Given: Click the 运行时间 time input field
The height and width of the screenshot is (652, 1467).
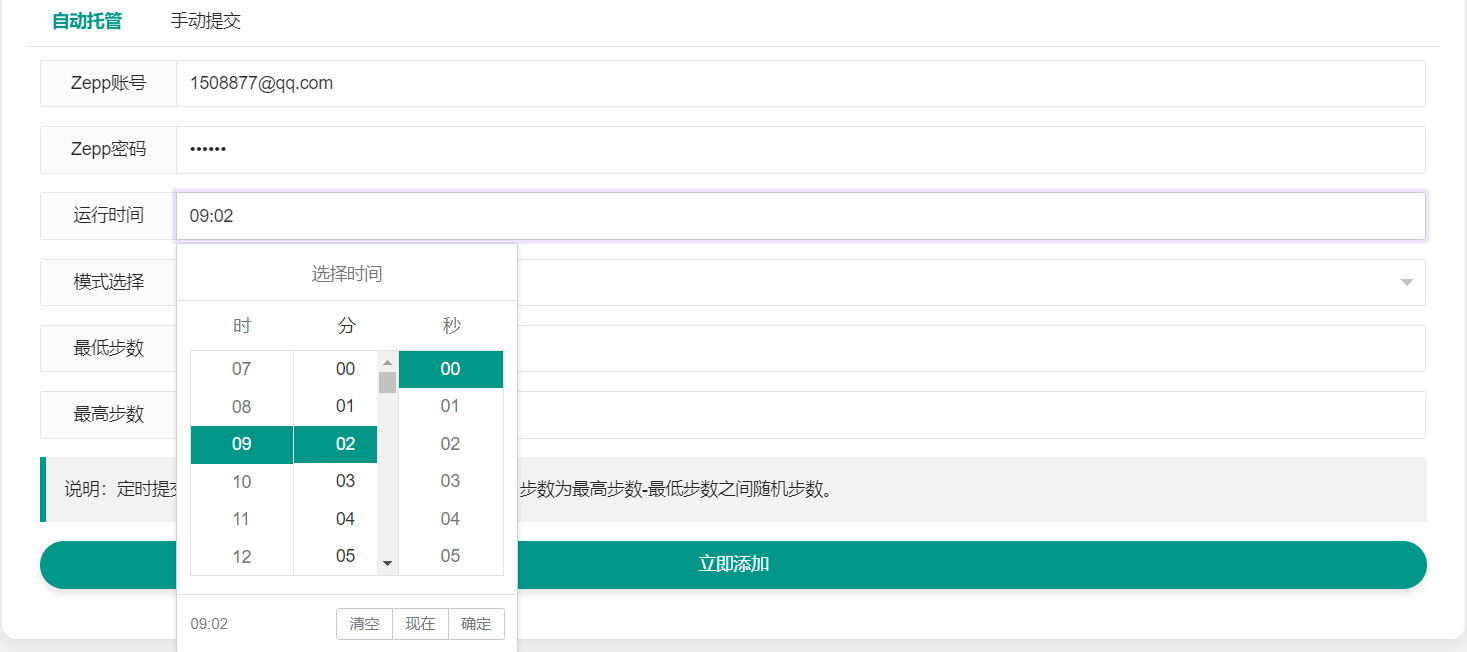Looking at the screenshot, I should (800, 216).
